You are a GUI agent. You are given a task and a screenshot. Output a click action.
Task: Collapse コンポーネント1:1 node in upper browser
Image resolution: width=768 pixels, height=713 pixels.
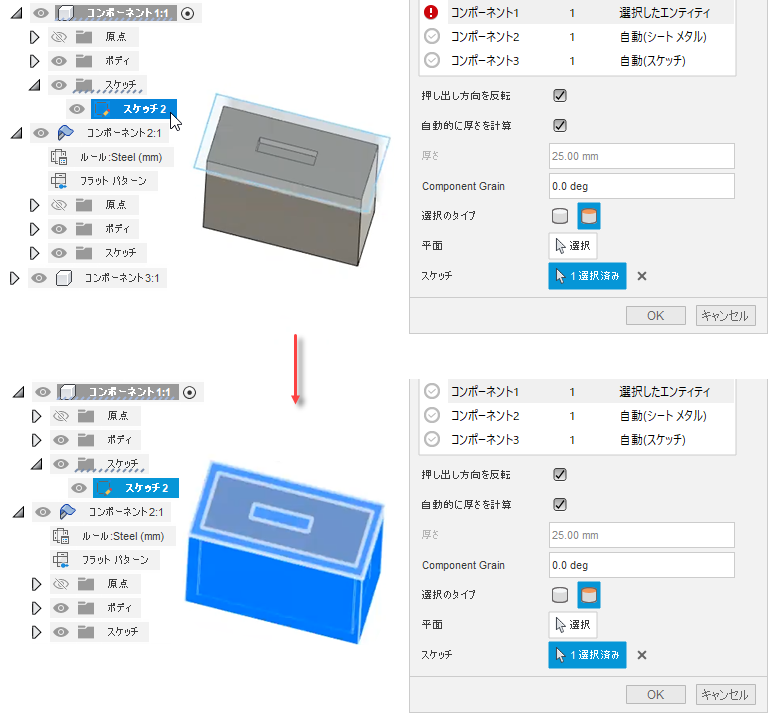coord(17,13)
